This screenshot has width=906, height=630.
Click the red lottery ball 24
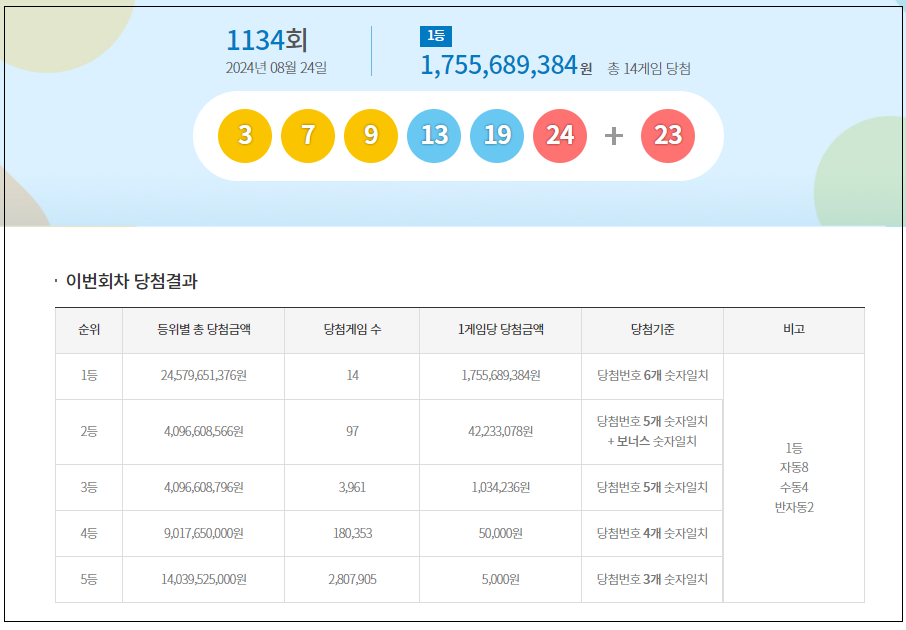tap(560, 136)
